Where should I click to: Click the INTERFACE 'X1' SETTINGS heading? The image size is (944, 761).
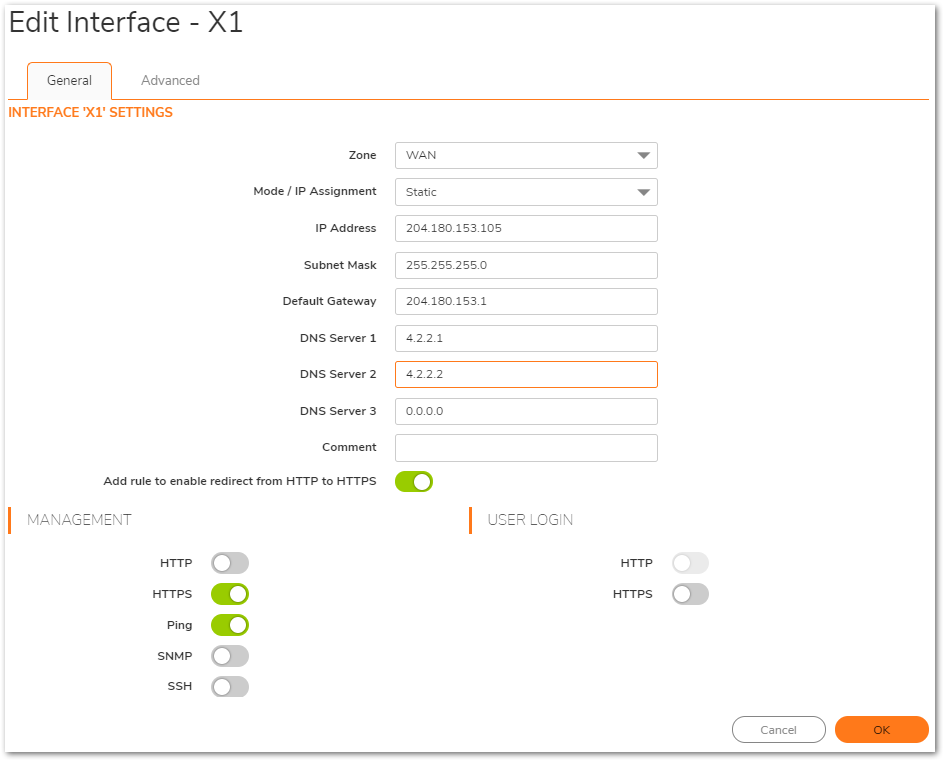[90, 113]
